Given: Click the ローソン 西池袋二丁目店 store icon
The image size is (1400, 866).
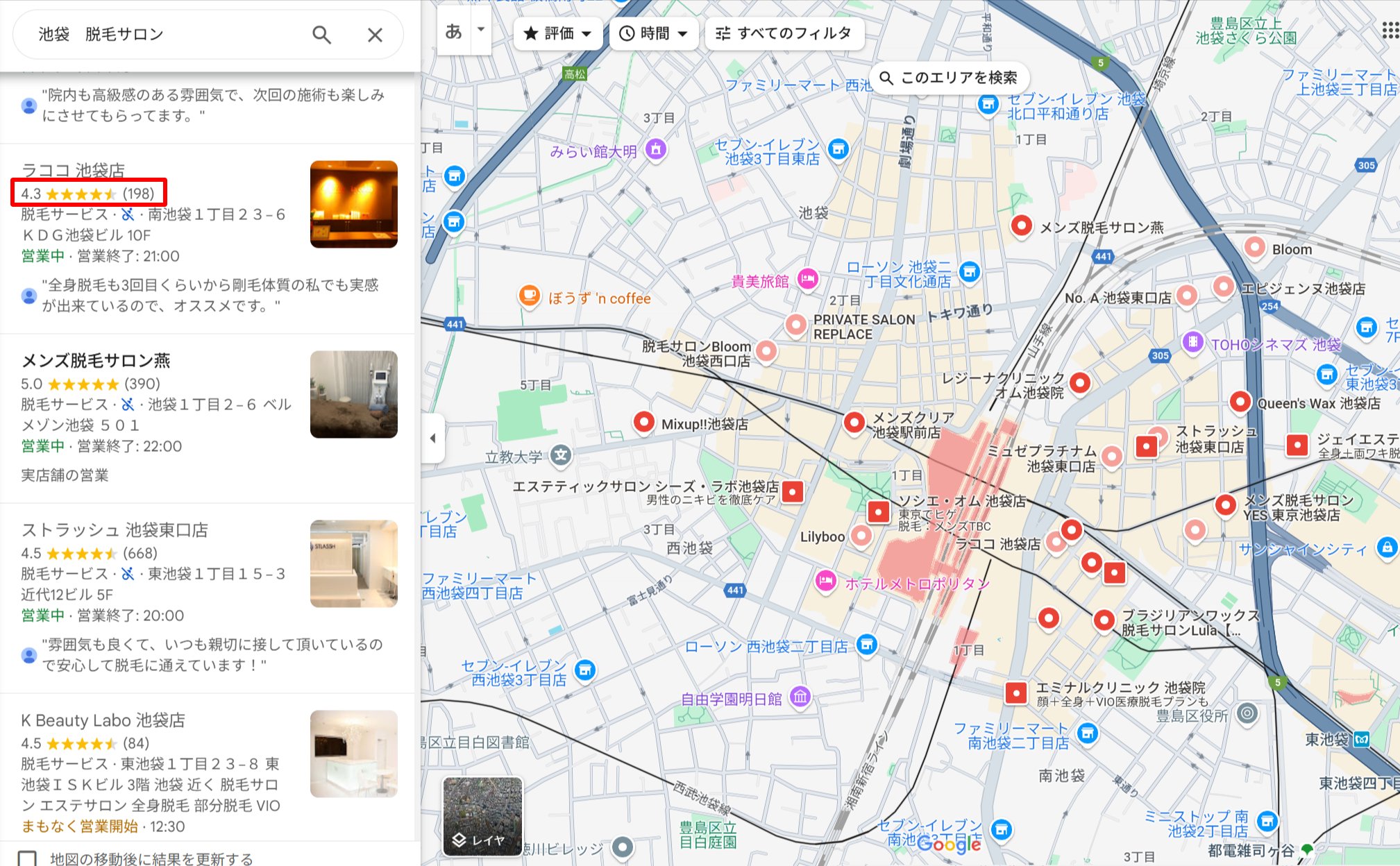Looking at the screenshot, I should coord(867,645).
